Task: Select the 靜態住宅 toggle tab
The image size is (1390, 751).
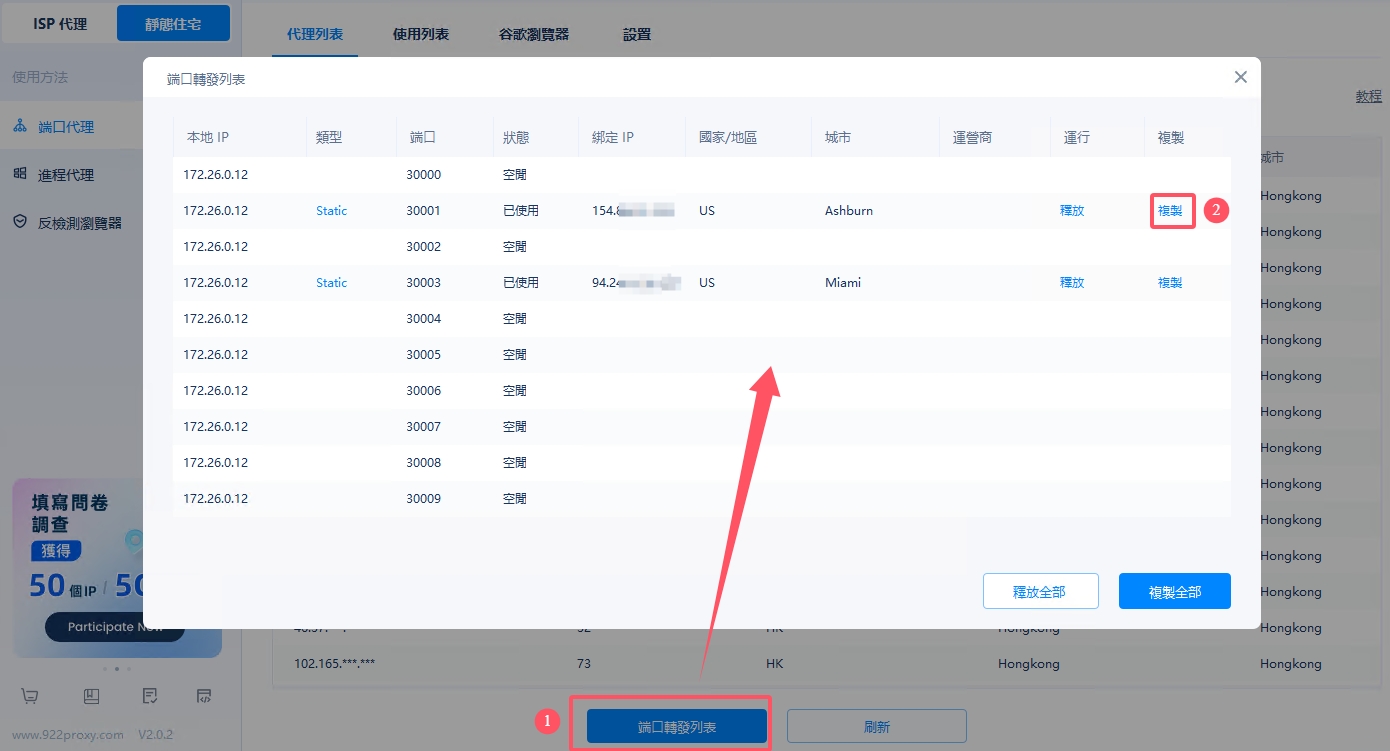Action: point(173,24)
